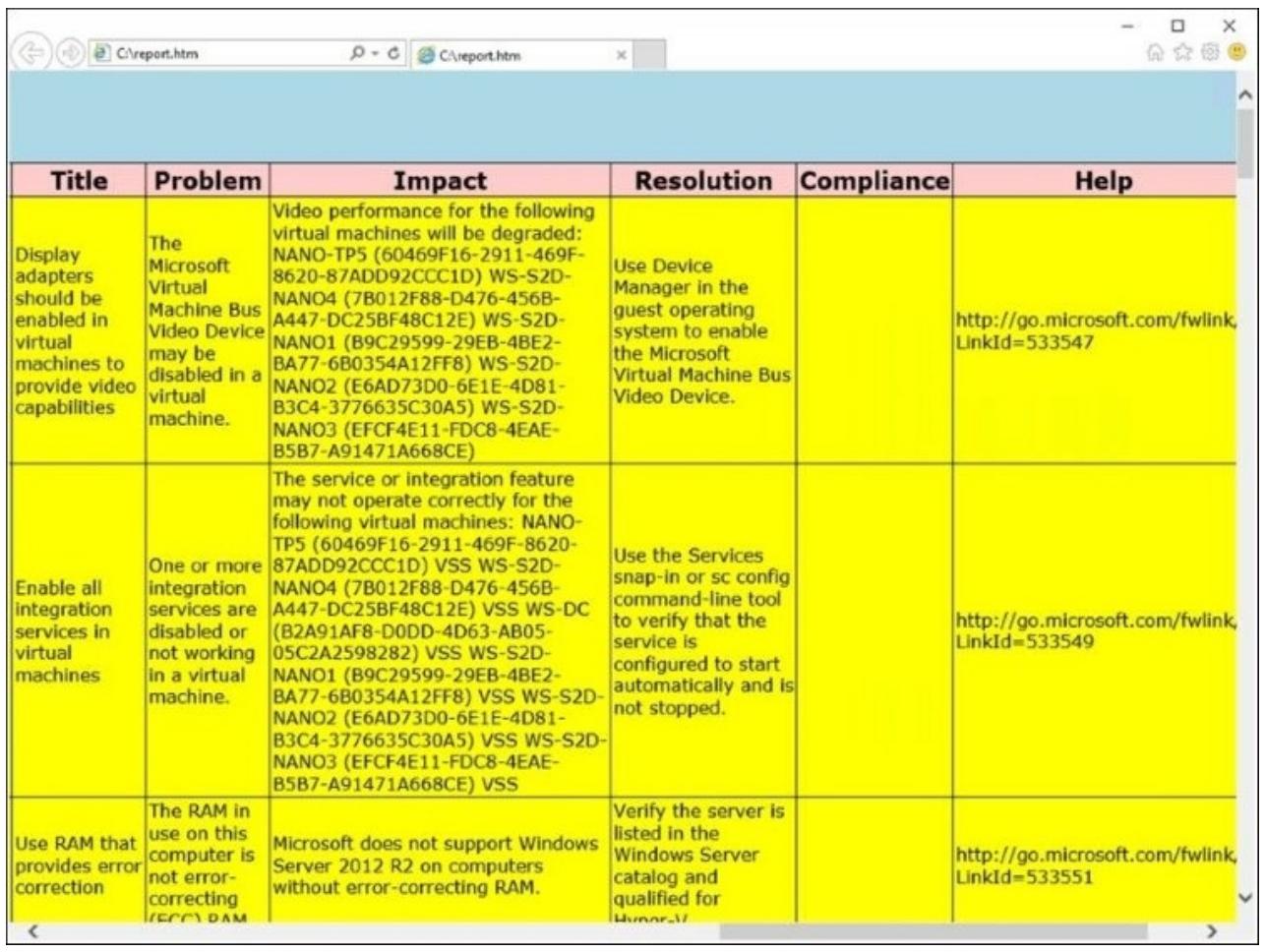This screenshot has height=952, width=1265.
Task: Click the Resolution column header
Action: [x=703, y=181]
